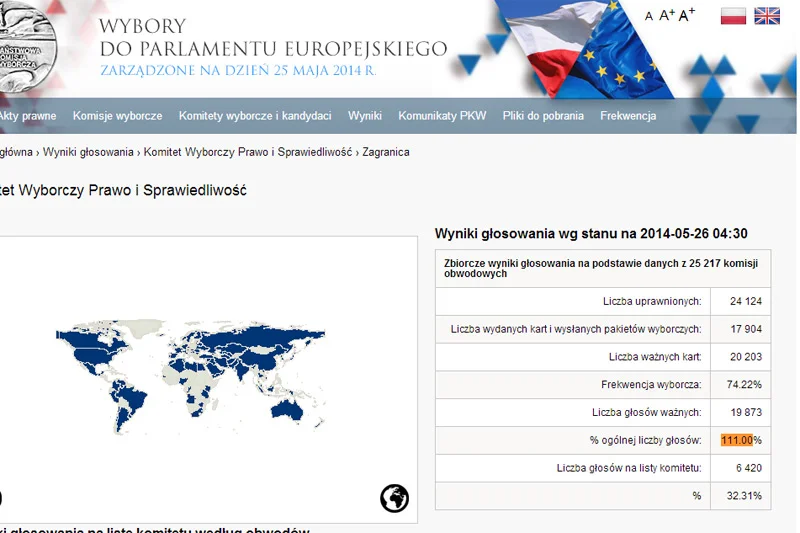Click the Zagranica breadcrumb
This screenshot has width=800, height=533.
[x=386, y=152]
